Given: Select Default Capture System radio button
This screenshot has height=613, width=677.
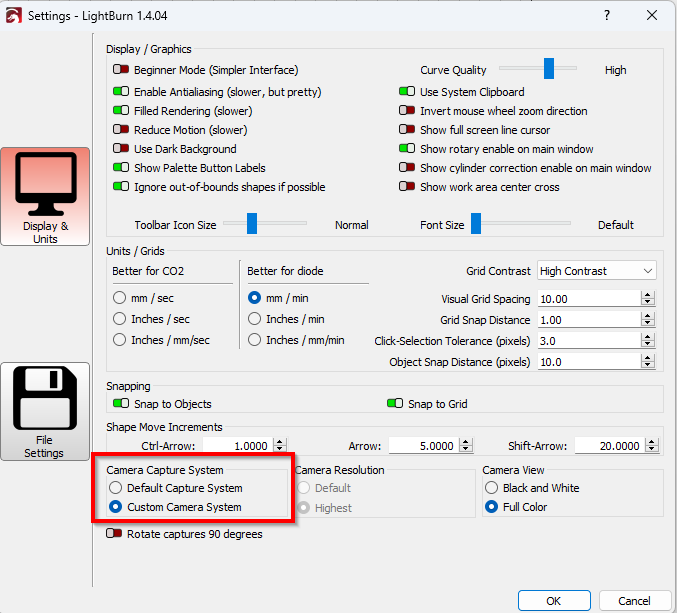Looking at the screenshot, I should click(116, 488).
